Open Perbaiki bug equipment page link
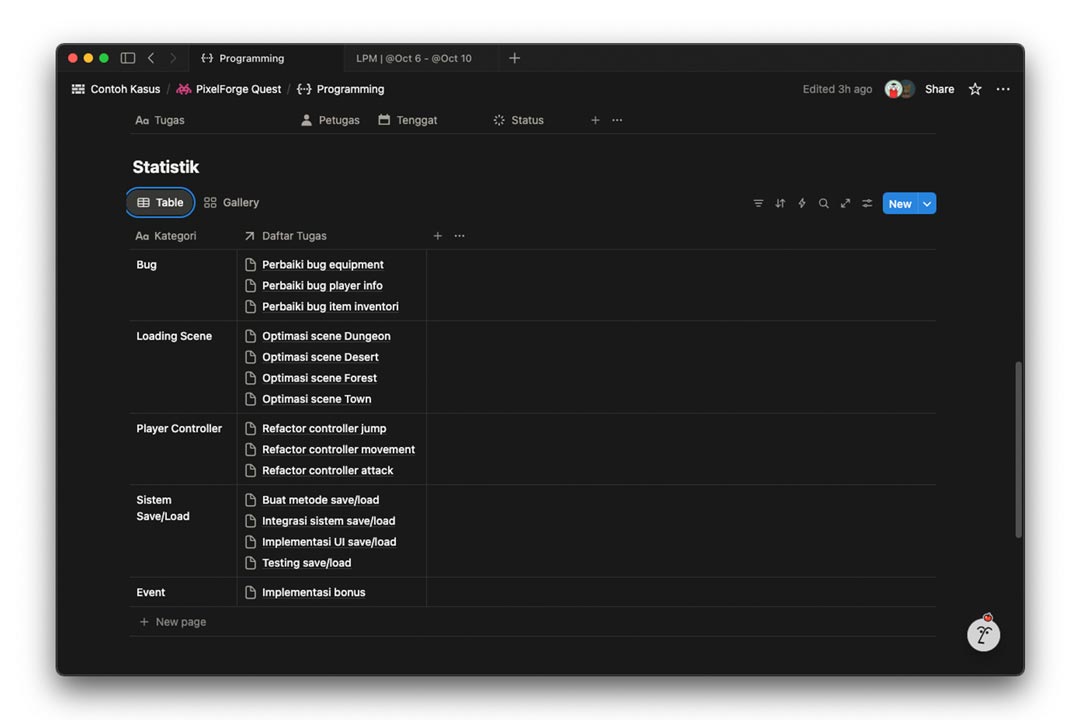This screenshot has height=720, width=1080. point(322,265)
